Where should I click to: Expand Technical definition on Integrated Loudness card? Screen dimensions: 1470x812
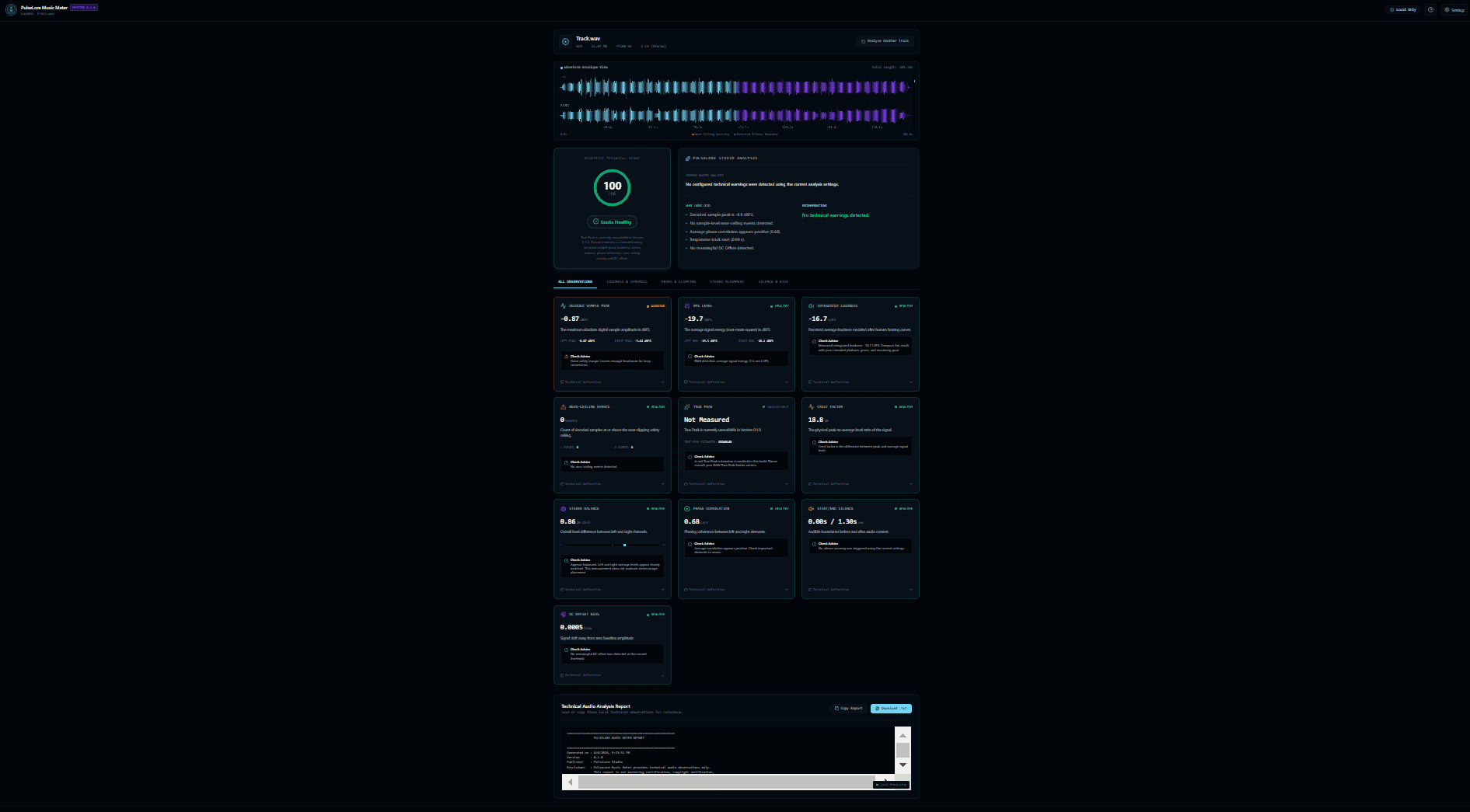[861, 382]
